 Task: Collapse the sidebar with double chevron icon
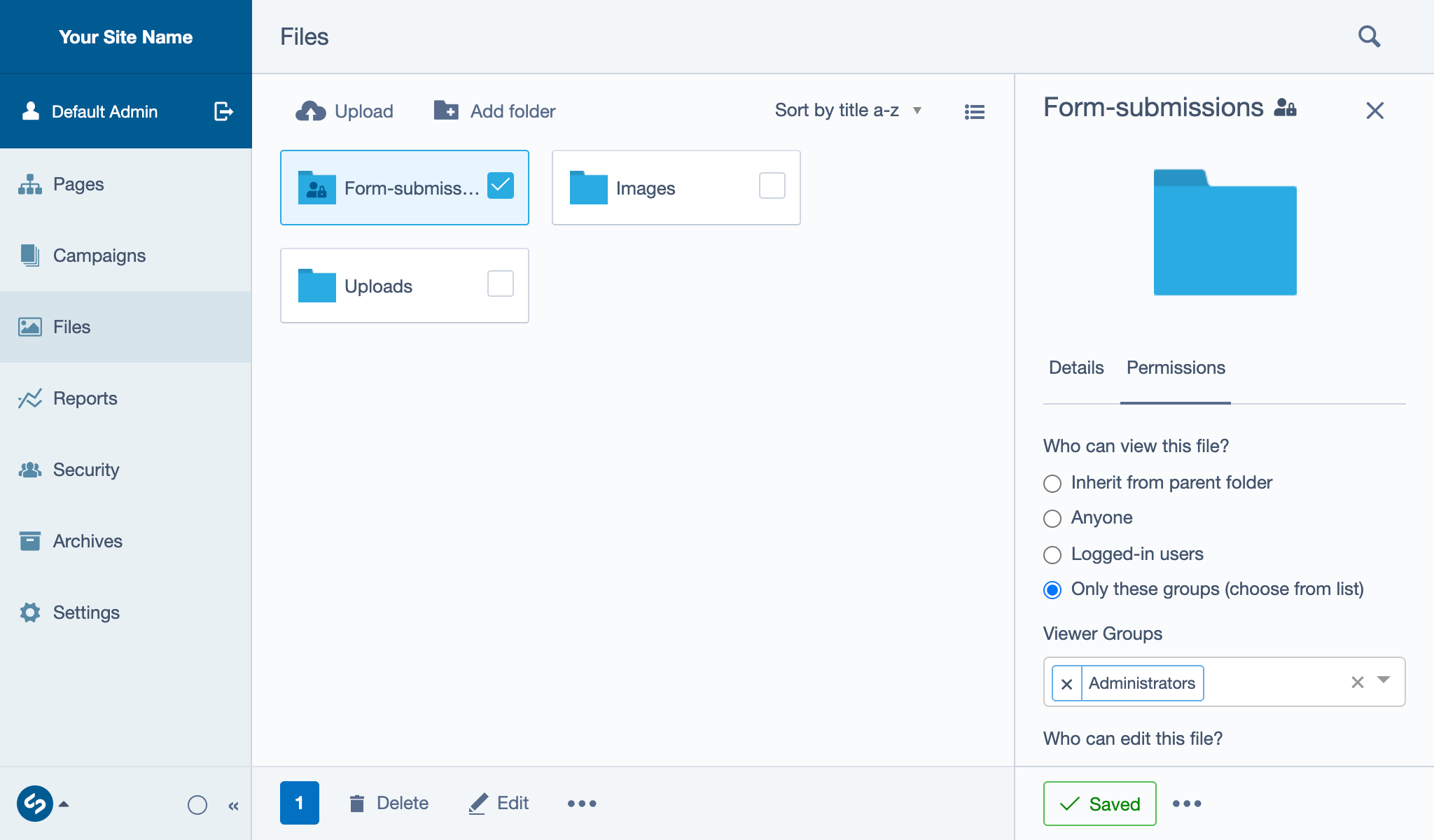[x=233, y=806]
